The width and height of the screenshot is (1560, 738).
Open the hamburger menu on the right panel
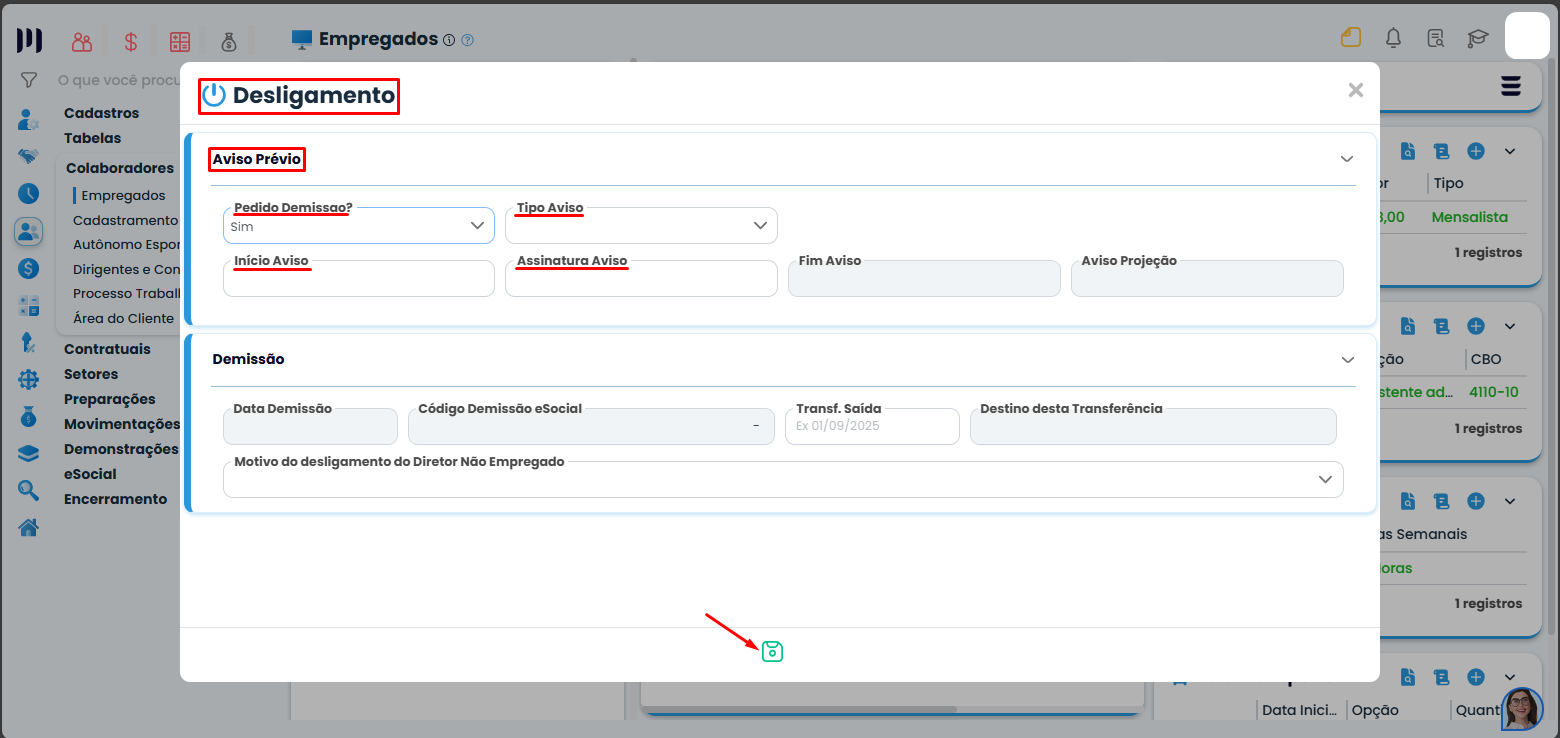(1510, 86)
